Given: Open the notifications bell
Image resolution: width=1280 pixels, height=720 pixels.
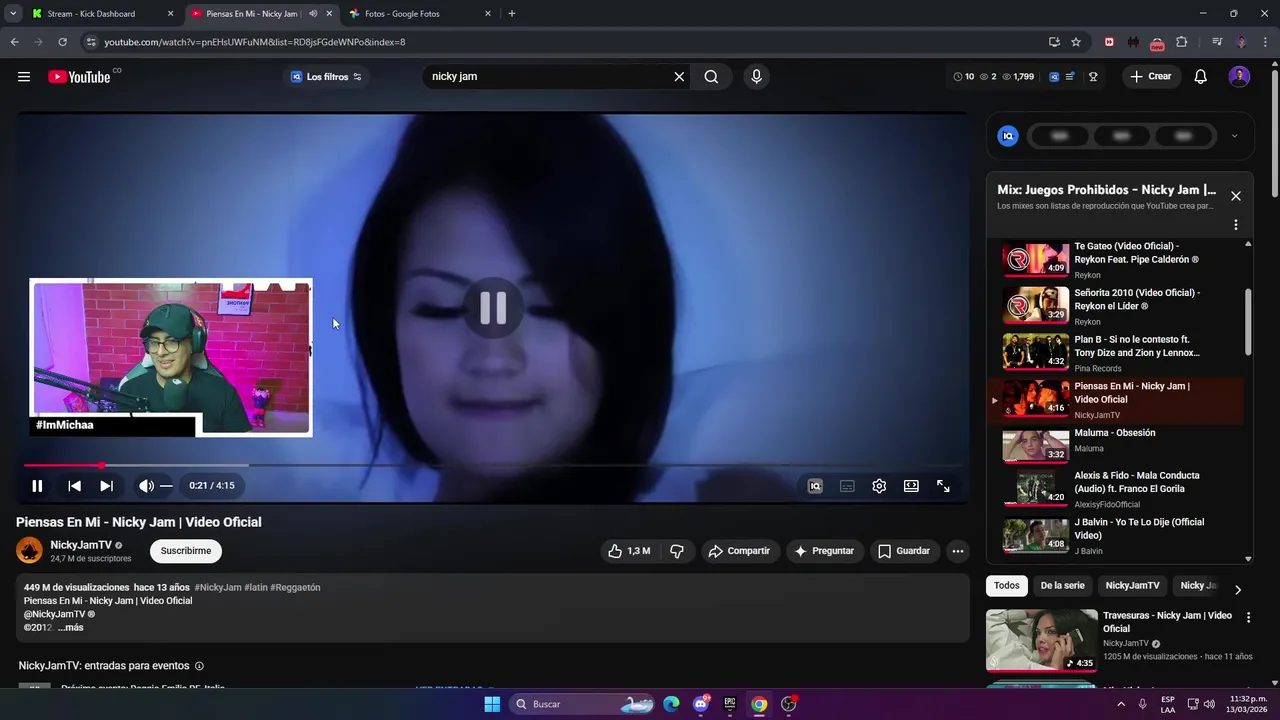Looking at the screenshot, I should (1201, 77).
